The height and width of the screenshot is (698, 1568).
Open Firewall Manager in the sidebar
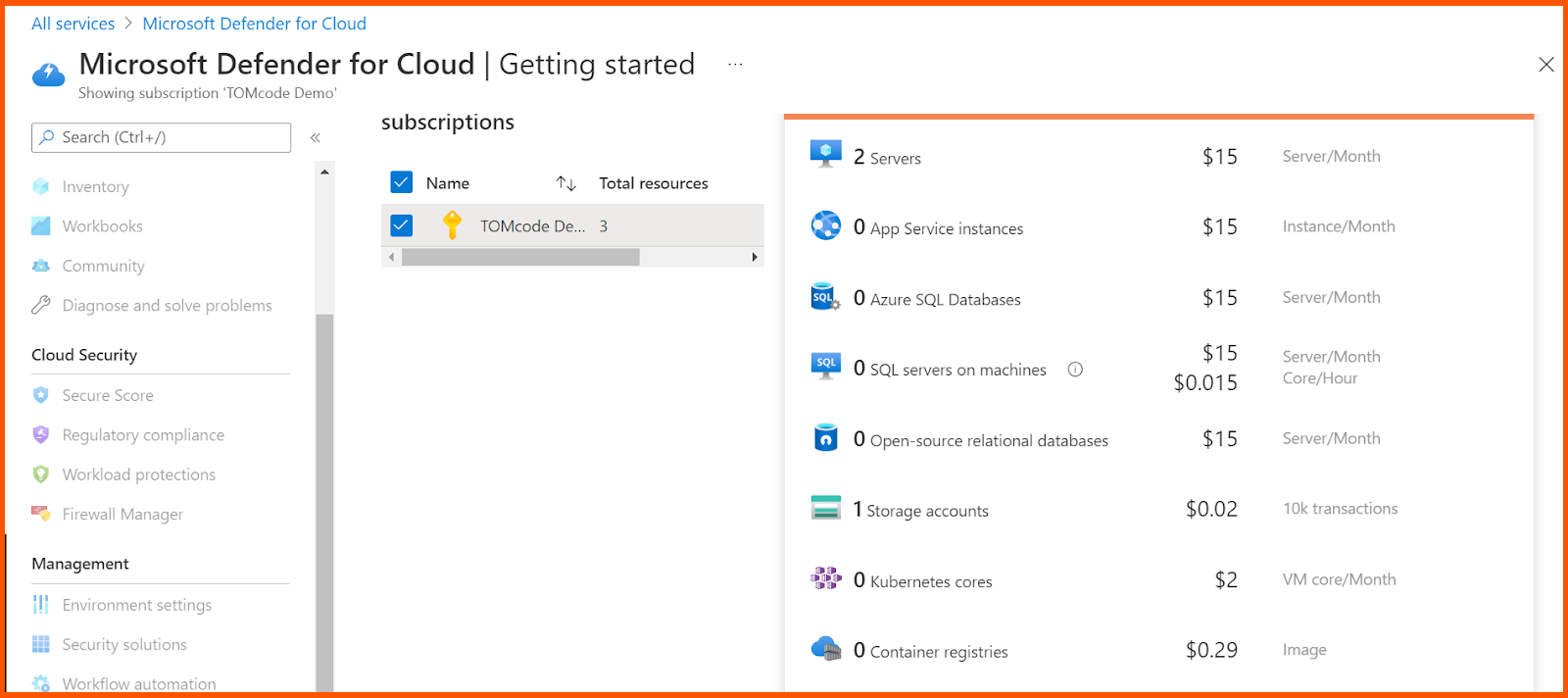pos(122,514)
